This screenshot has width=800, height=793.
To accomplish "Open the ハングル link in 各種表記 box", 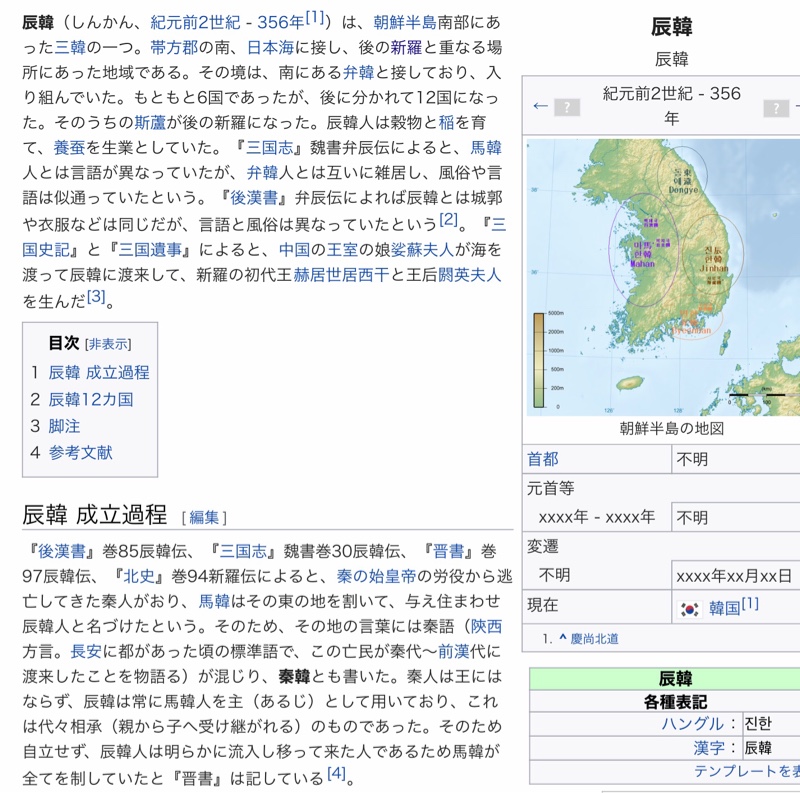I will point(693,724).
